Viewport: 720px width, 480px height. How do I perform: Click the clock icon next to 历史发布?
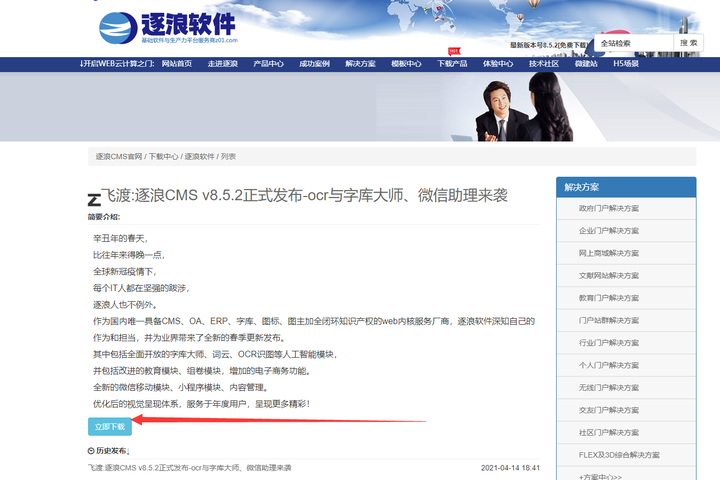click(91, 451)
